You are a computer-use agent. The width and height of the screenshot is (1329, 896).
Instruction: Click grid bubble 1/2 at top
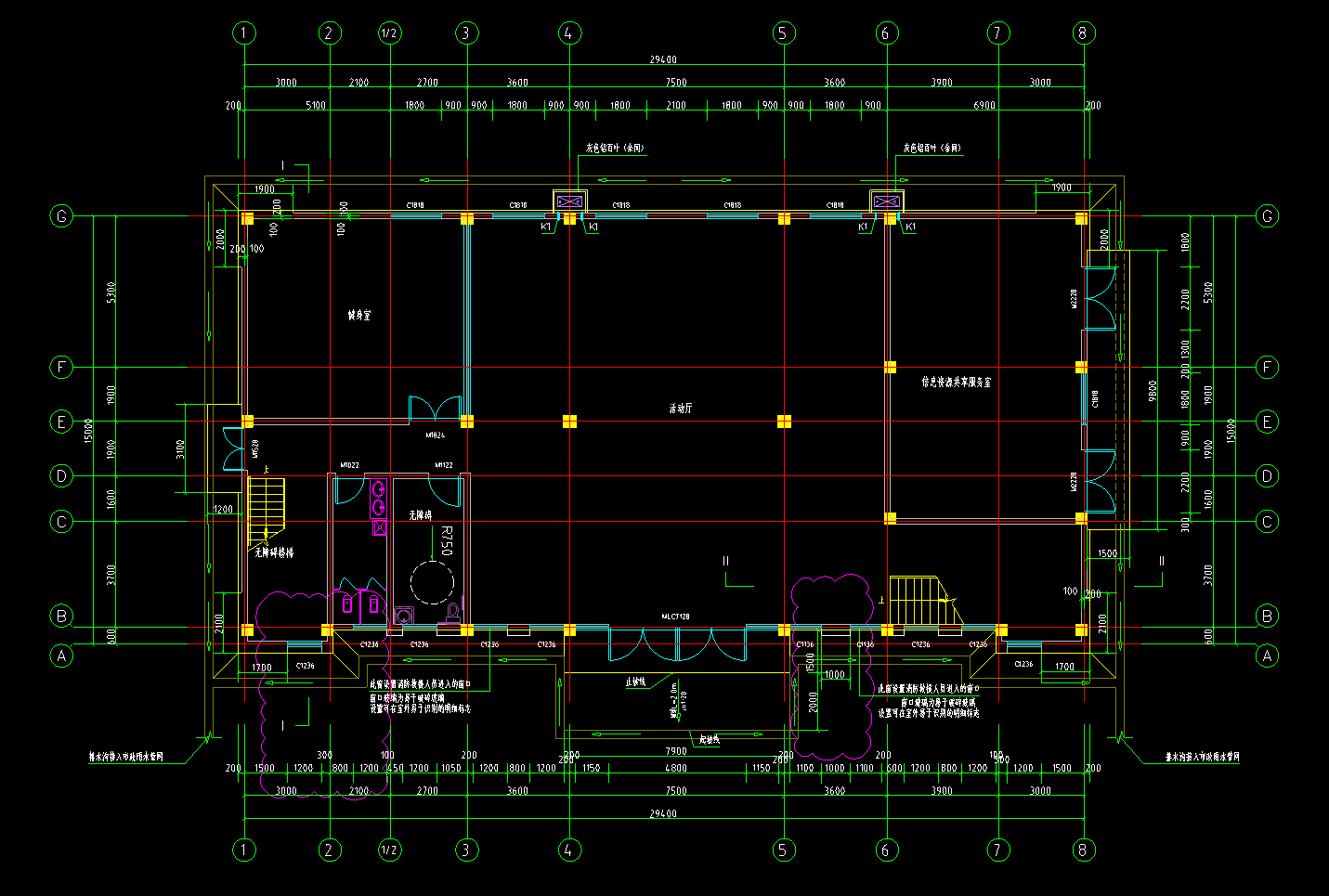click(x=389, y=33)
